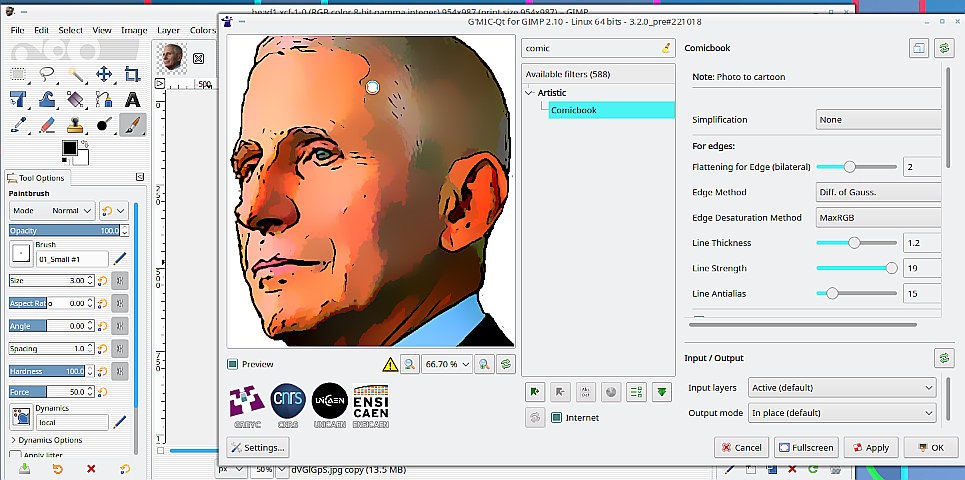This screenshot has height=480, width=965.
Task: Click the Dynamics preview icon button
Action: click(22, 417)
